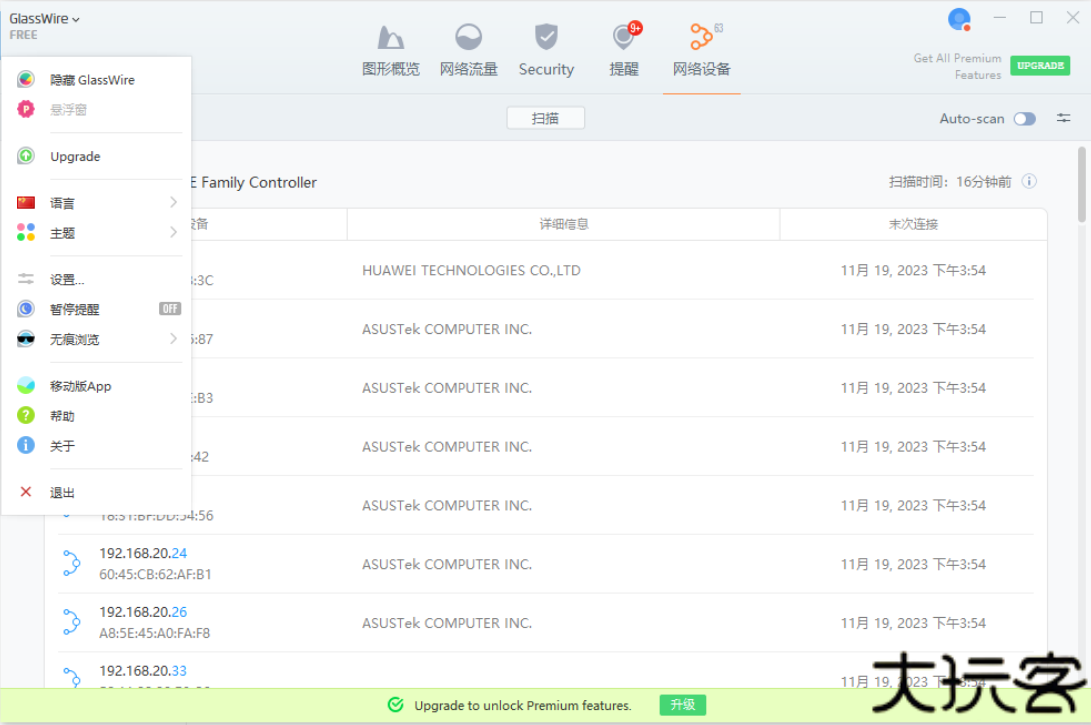The width and height of the screenshot is (1091, 725).
Task: Click the 末次连接 column header
Action: (x=914, y=224)
